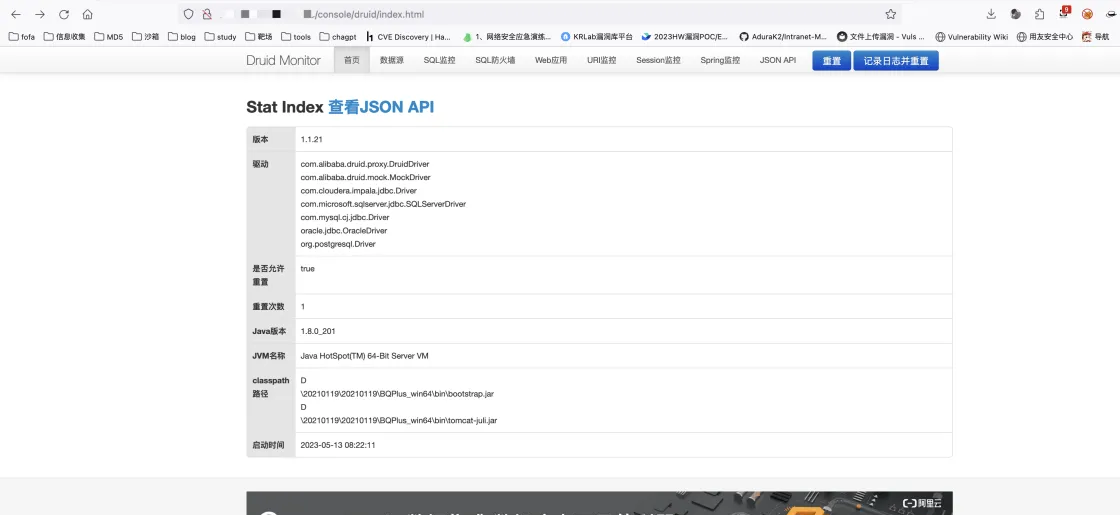
Task: Open the MD5 bookmark folder
Action: click(108, 36)
